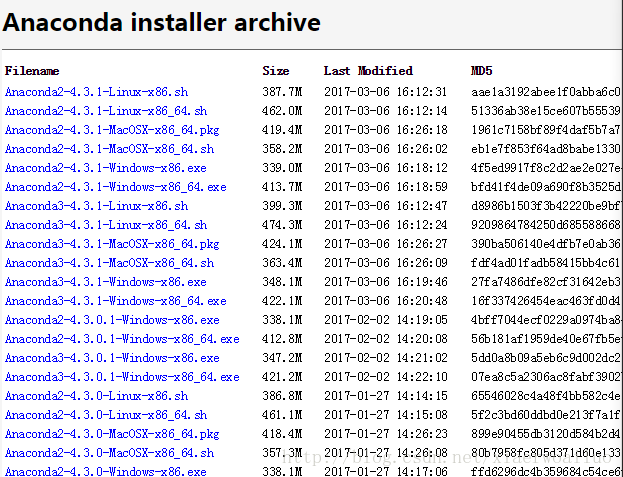The width and height of the screenshot is (623, 477).
Task: Open the Anaconda3-4.3.1-MacOSX-x86_64.pkg link
Action: [112, 244]
